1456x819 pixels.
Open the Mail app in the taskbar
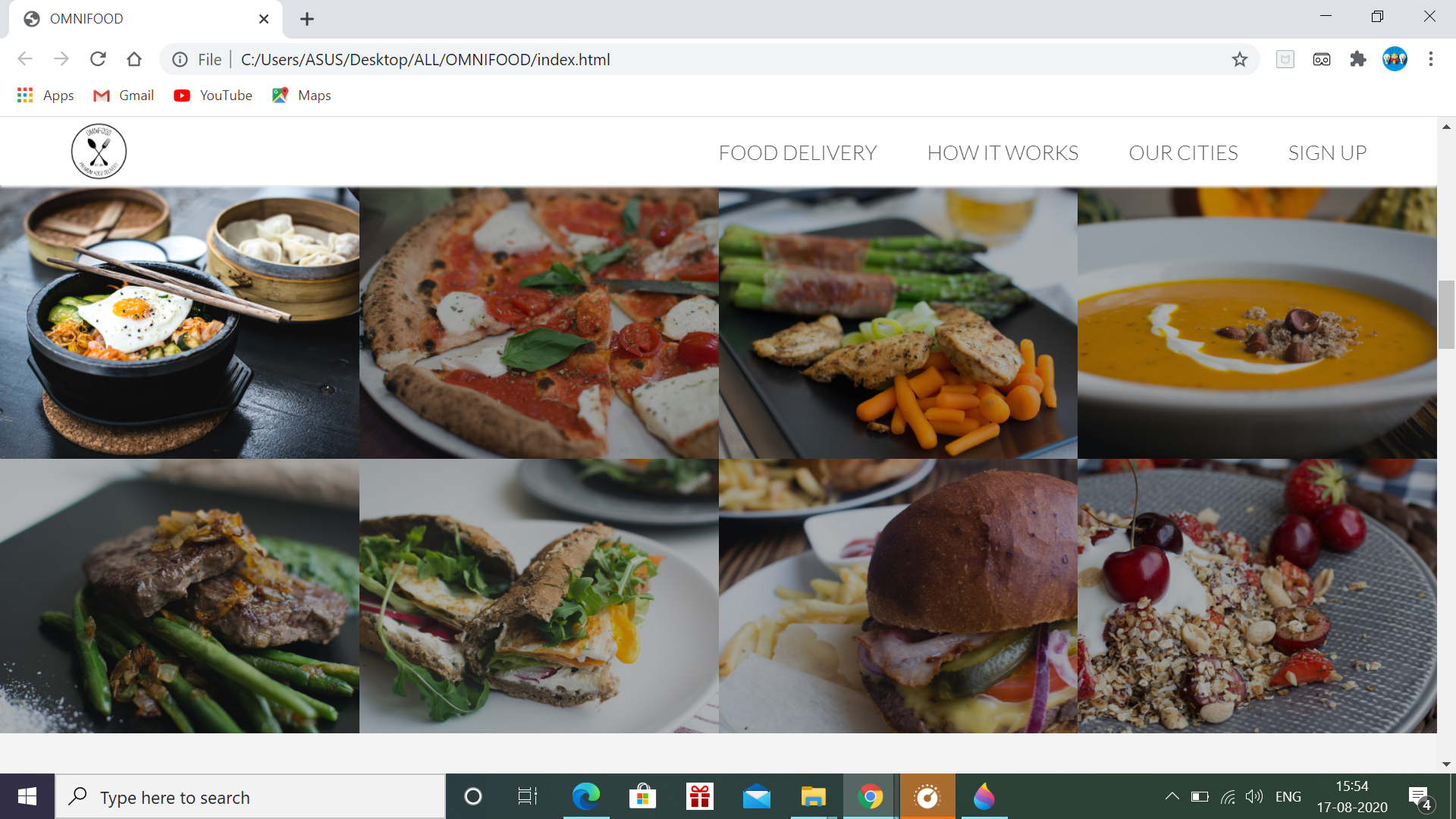756,796
